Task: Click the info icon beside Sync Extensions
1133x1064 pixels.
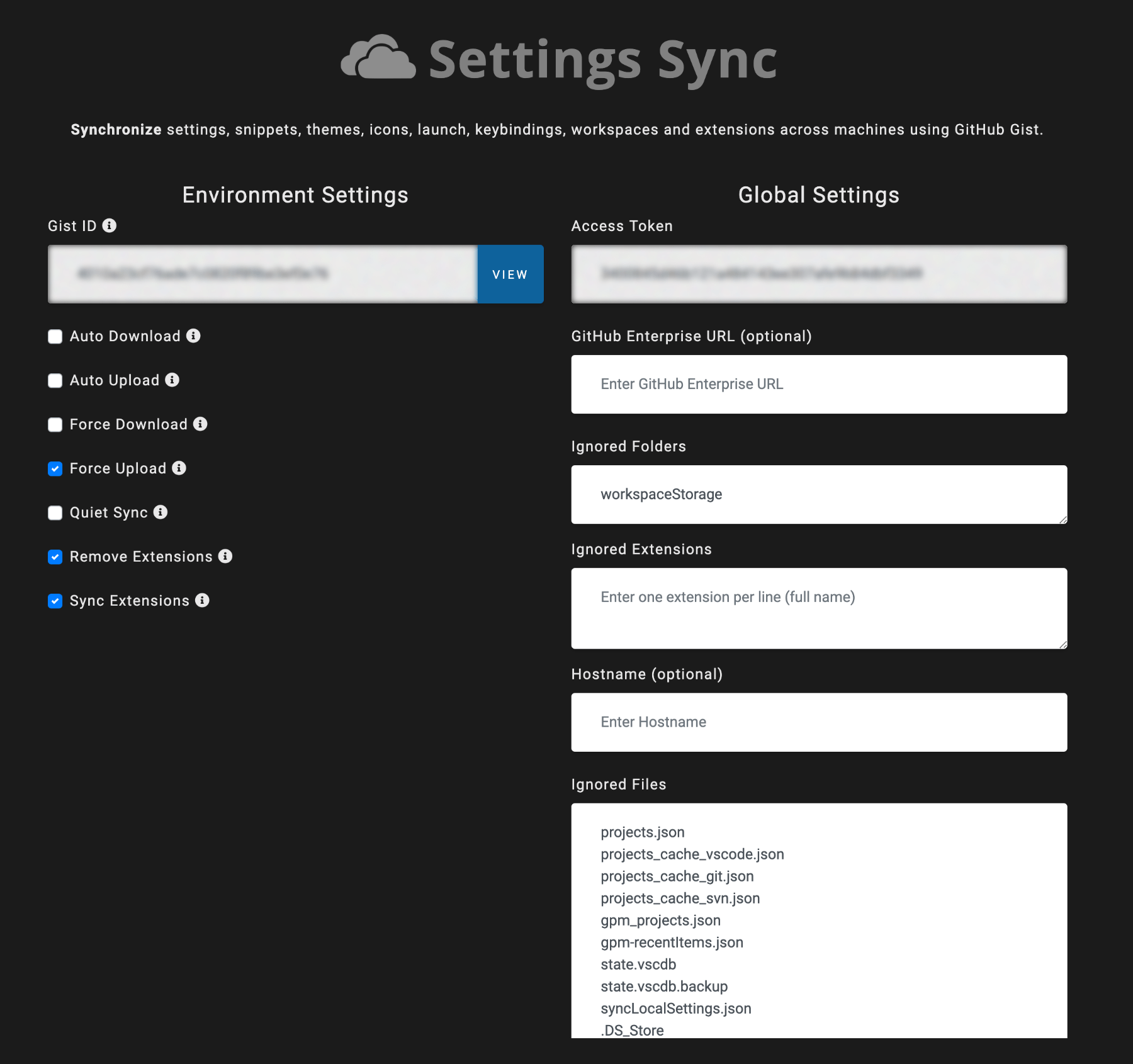Action: (202, 601)
